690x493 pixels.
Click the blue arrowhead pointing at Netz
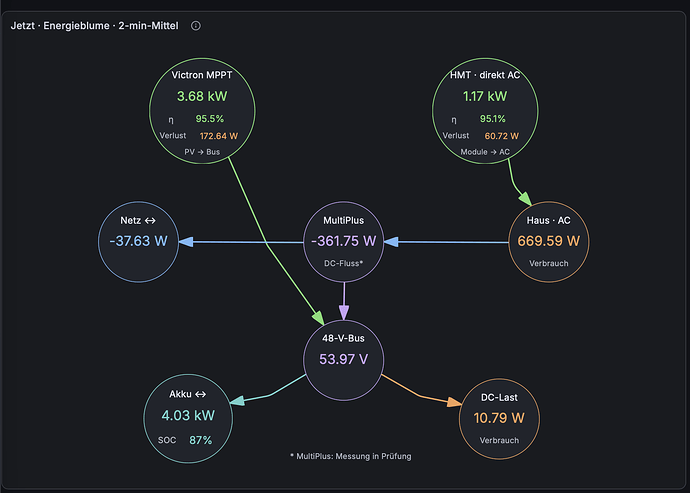coord(186,242)
